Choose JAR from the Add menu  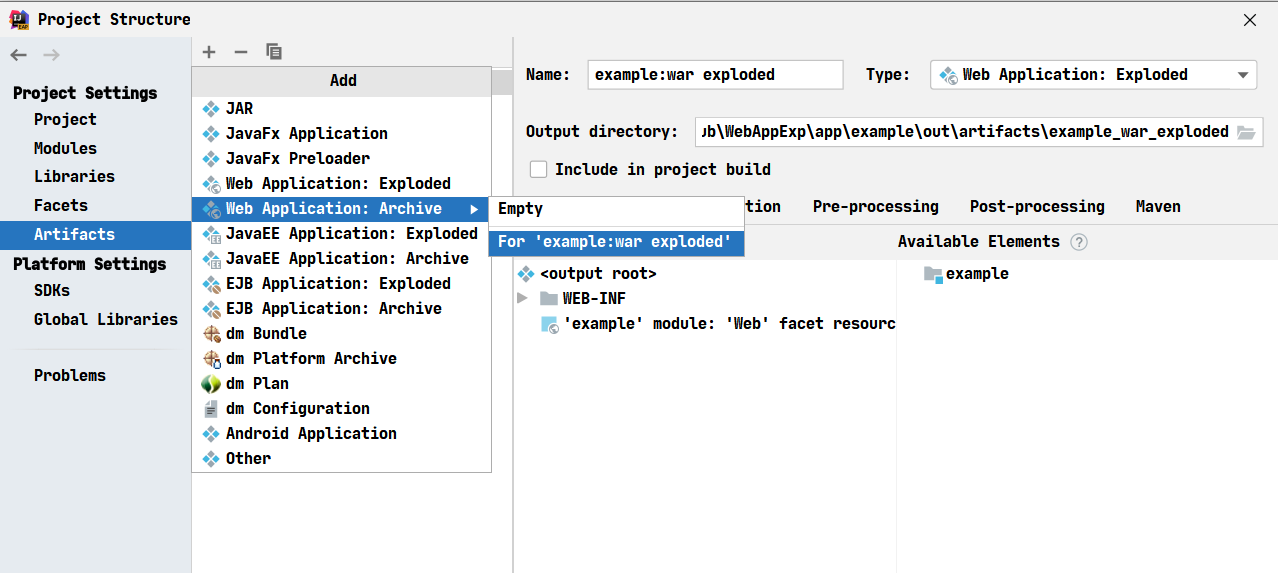239,109
